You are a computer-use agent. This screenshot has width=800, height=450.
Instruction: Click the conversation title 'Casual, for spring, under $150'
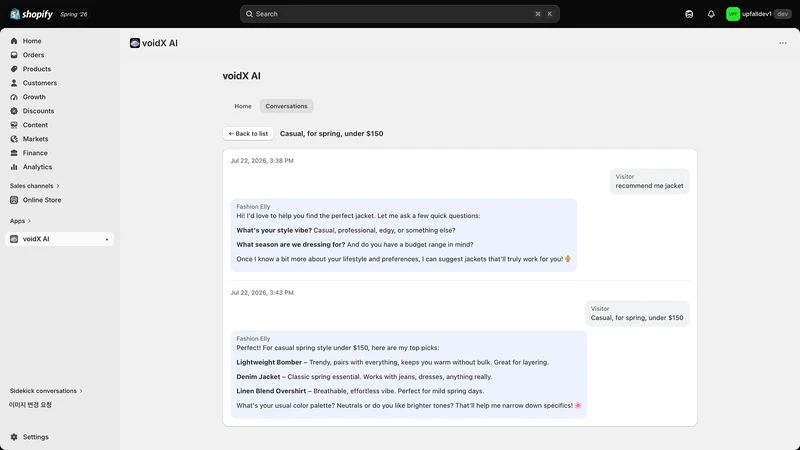332,134
